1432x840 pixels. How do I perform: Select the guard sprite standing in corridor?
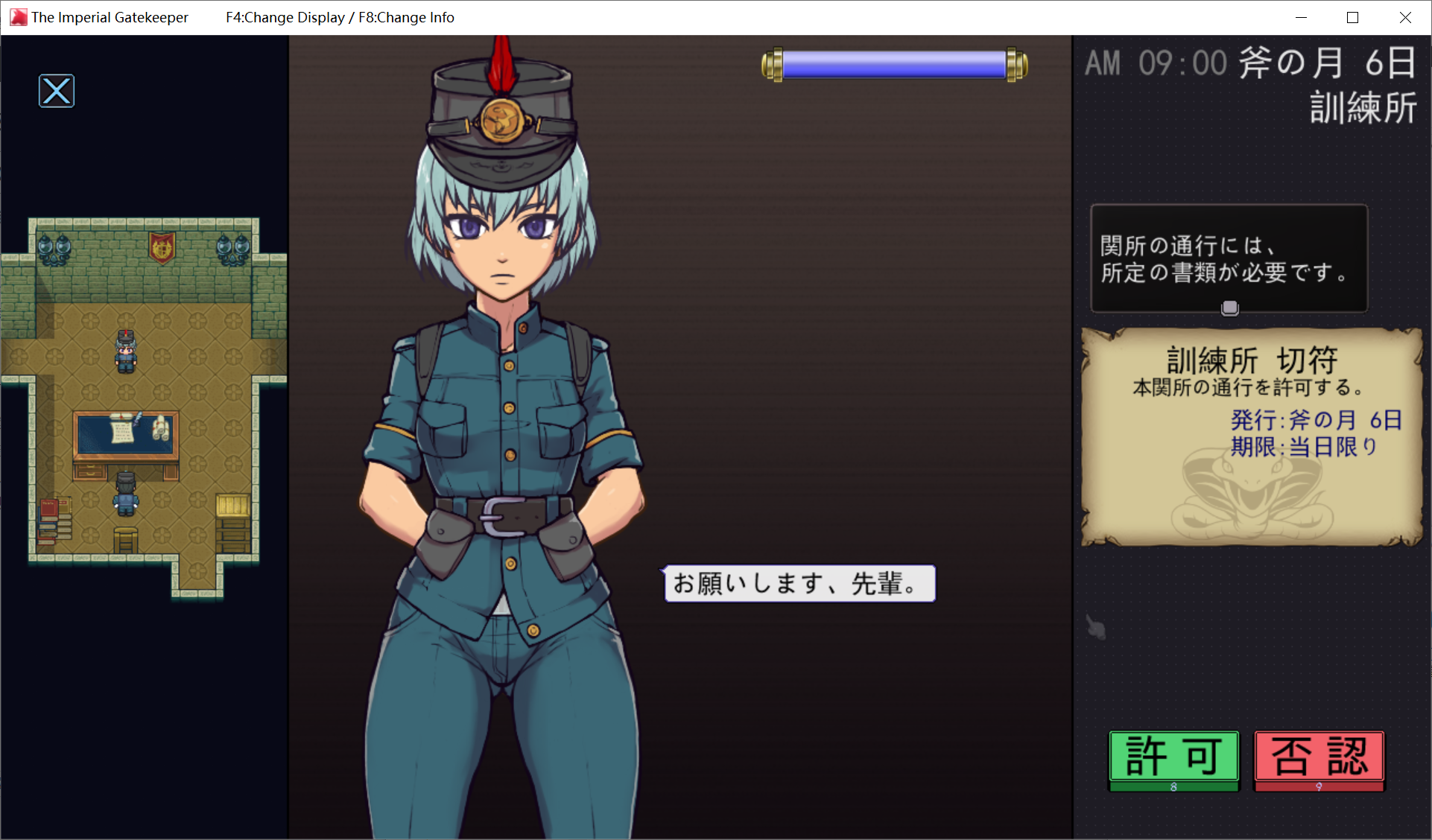click(126, 351)
